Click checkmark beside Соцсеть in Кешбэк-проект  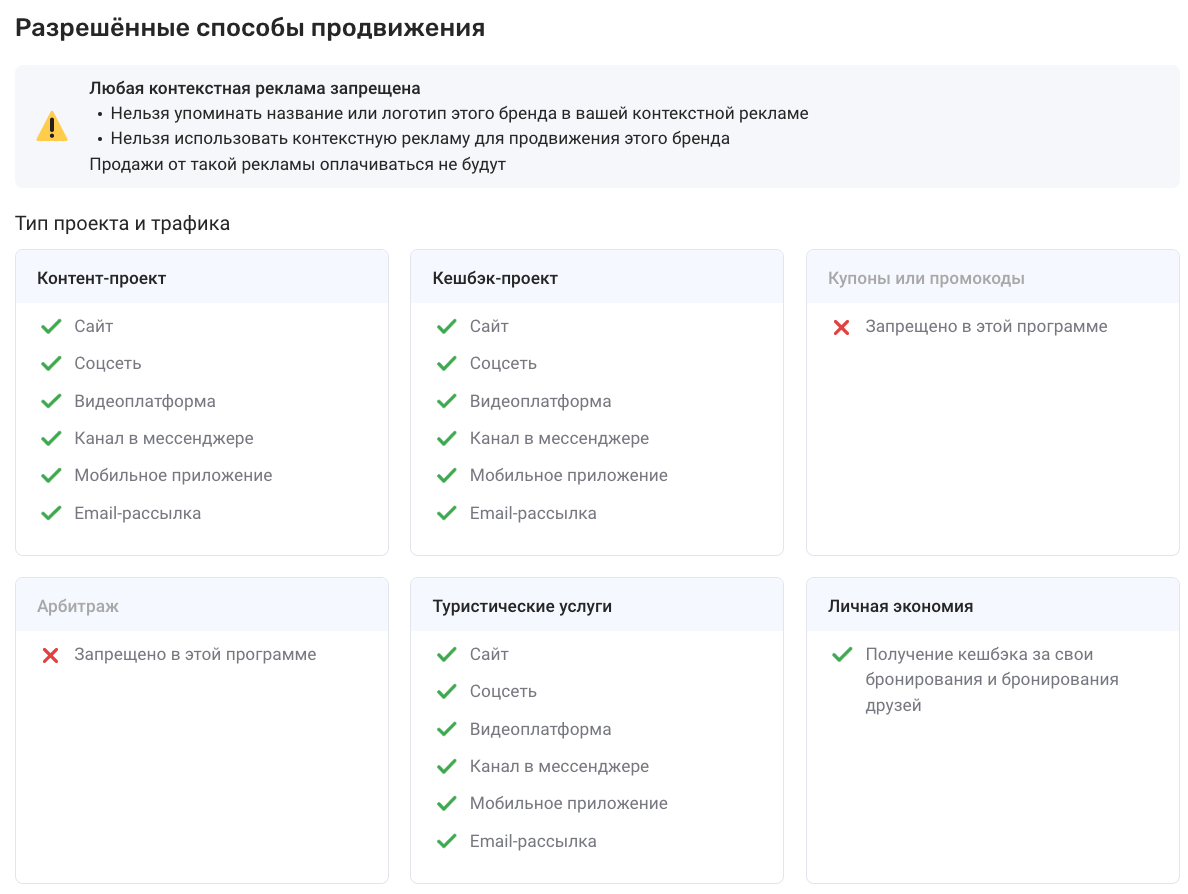[446, 364]
